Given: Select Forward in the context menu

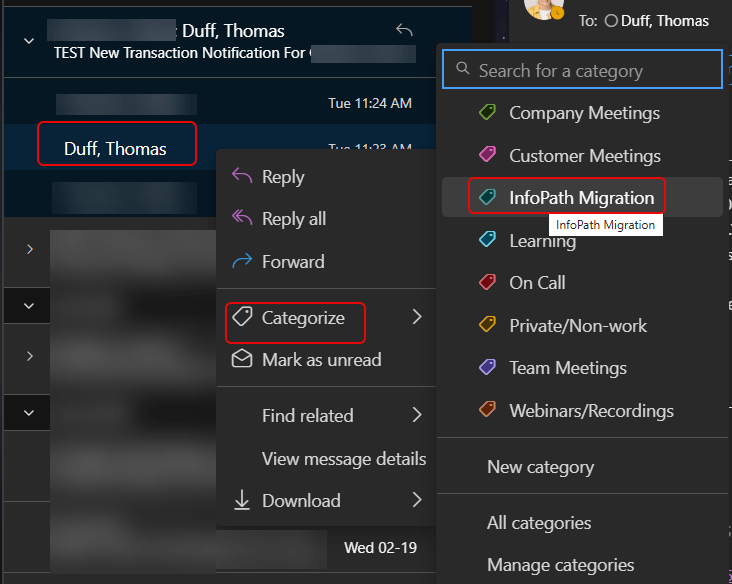Looking at the screenshot, I should tap(292, 262).
